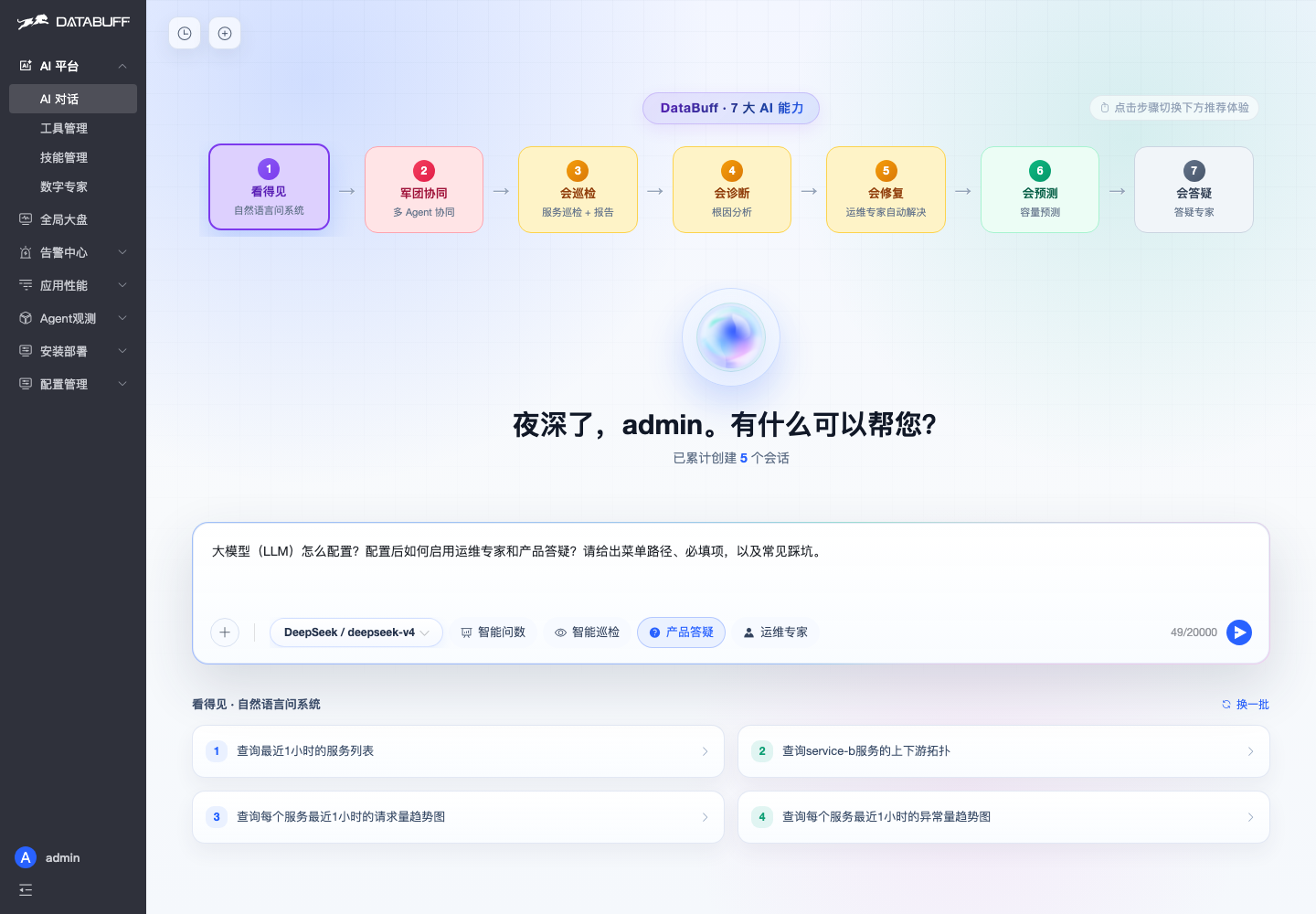Click the 告警中心 alarm icon
This screenshot has height=914, width=1316.
[26, 252]
